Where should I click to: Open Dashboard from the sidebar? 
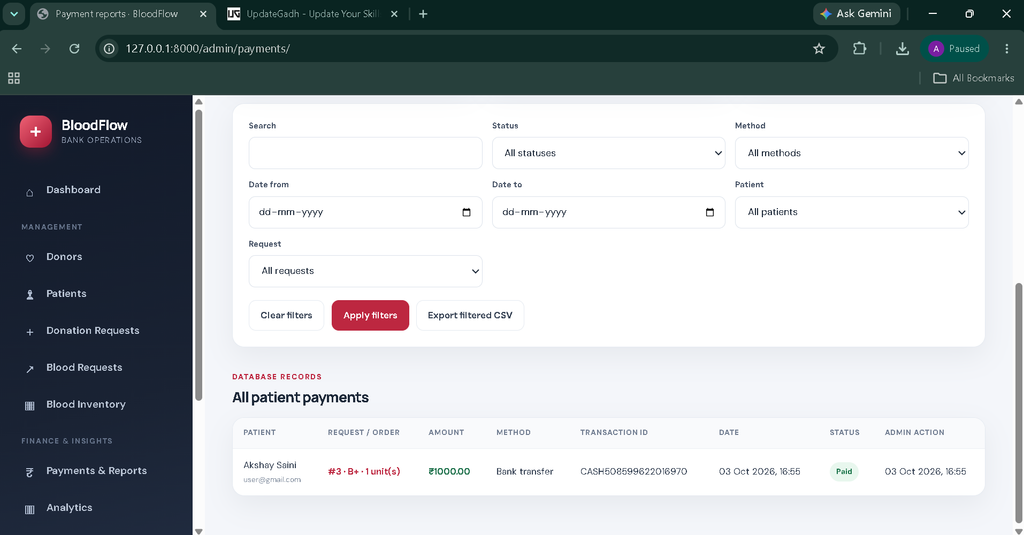(x=73, y=190)
